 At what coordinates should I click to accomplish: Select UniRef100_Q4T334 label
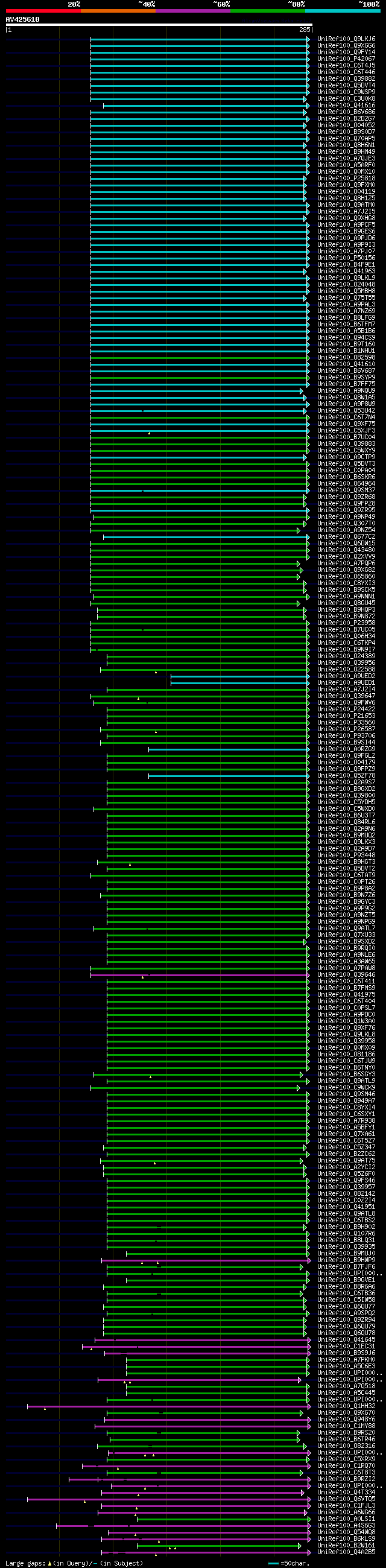point(346,1493)
